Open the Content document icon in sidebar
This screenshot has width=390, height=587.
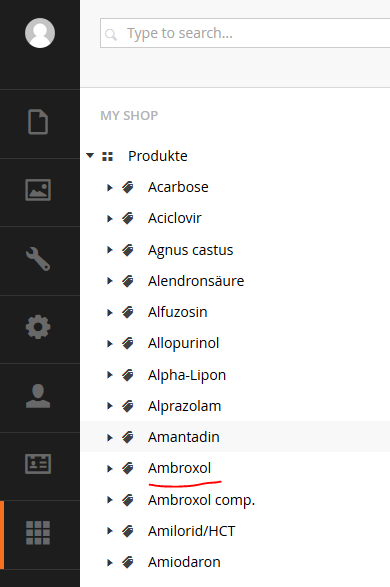38,122
